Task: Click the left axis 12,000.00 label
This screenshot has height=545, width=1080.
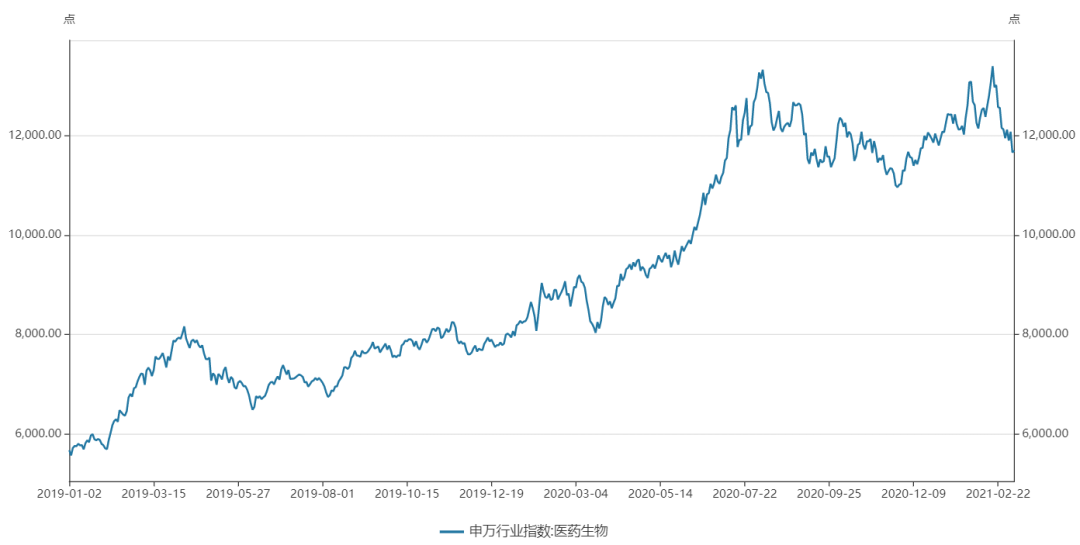Action: 35,135
